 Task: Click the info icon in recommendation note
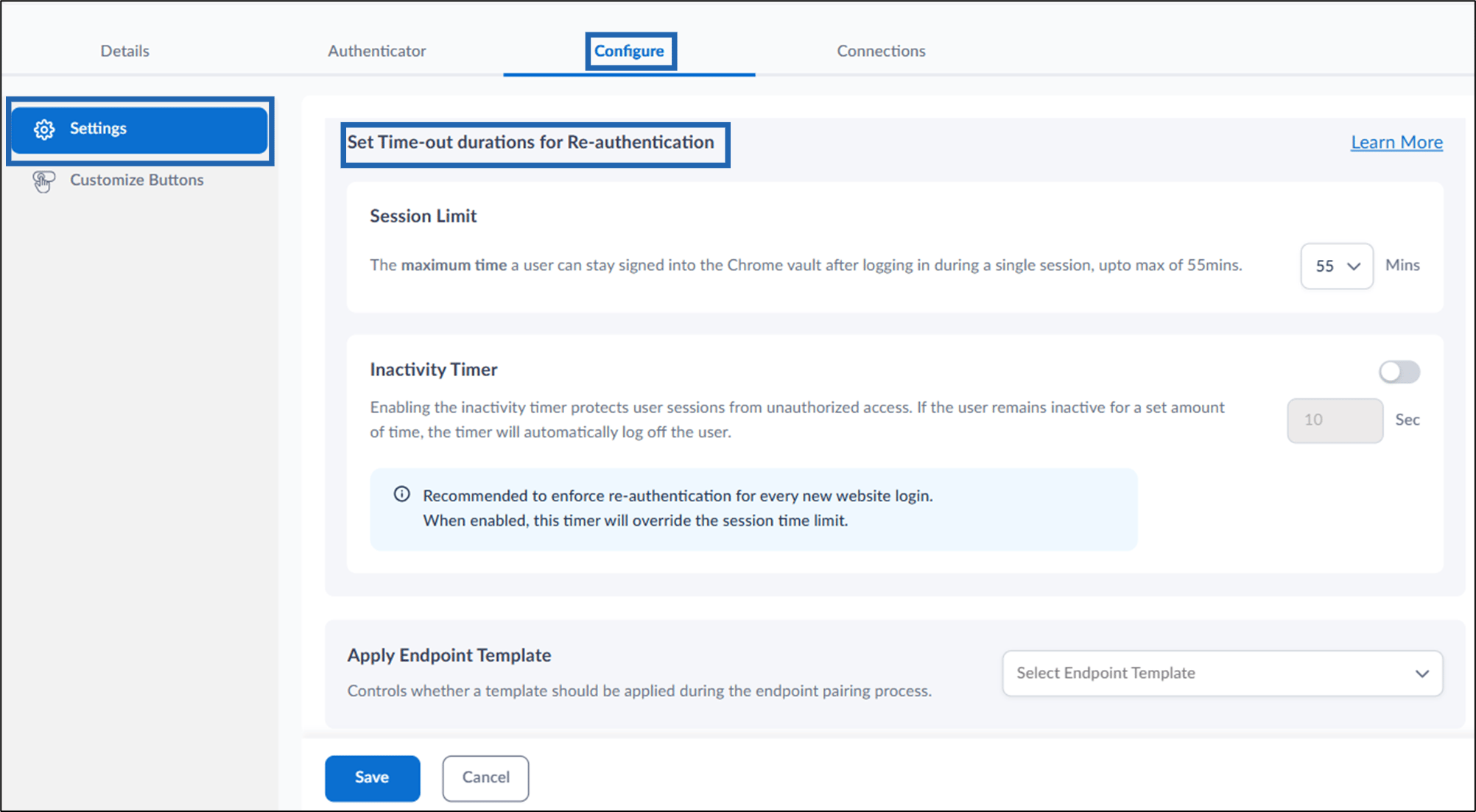click(x=401, y=494)
